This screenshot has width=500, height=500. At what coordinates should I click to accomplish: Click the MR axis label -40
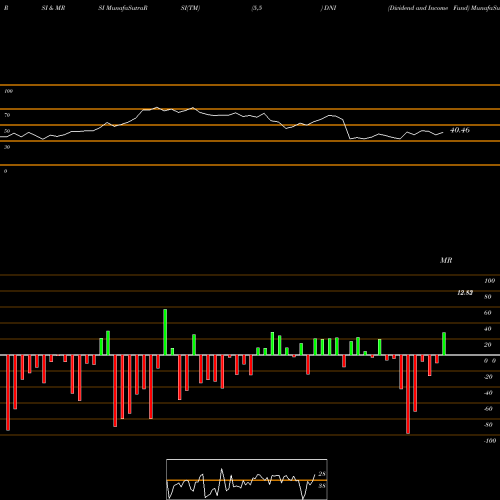pyautogui.click(x=488, y=393)
